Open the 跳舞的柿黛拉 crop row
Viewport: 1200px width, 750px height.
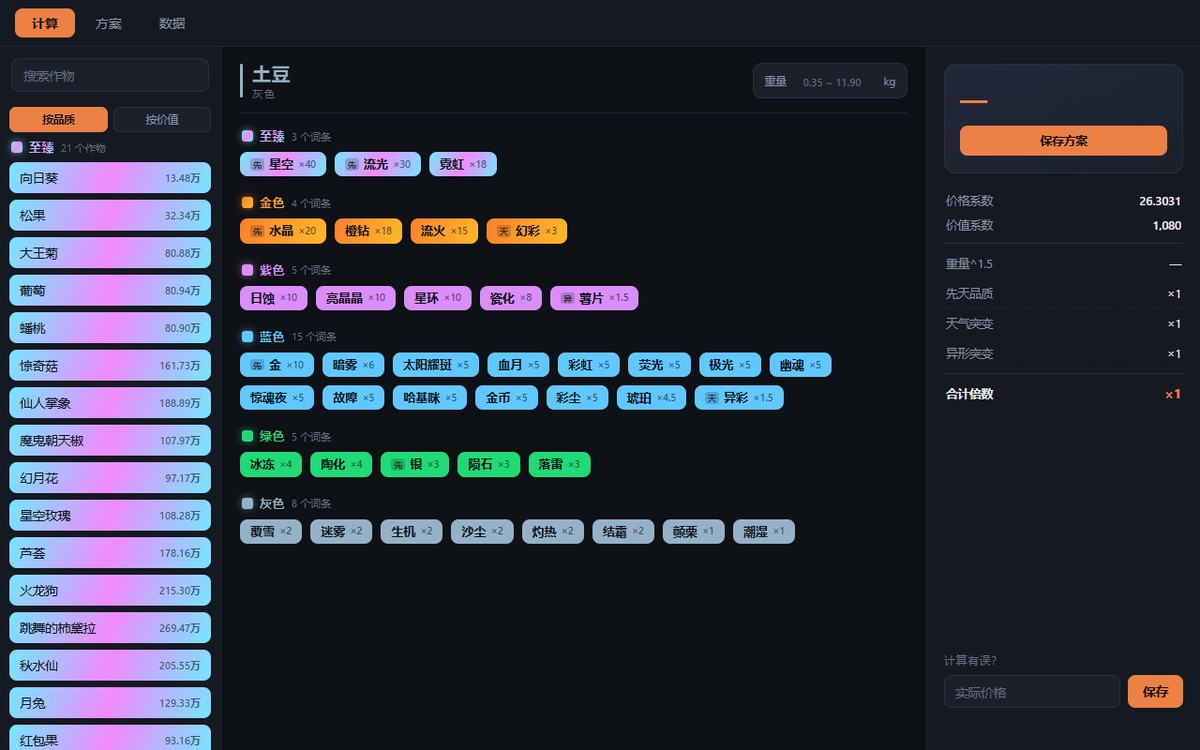tap(110, 628)
